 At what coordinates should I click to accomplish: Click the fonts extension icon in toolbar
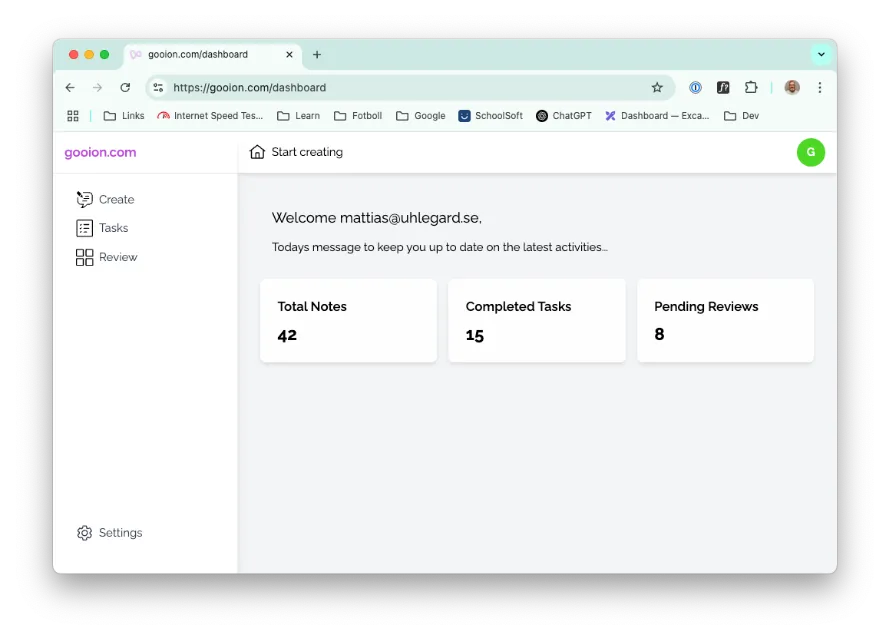[723, 87]
